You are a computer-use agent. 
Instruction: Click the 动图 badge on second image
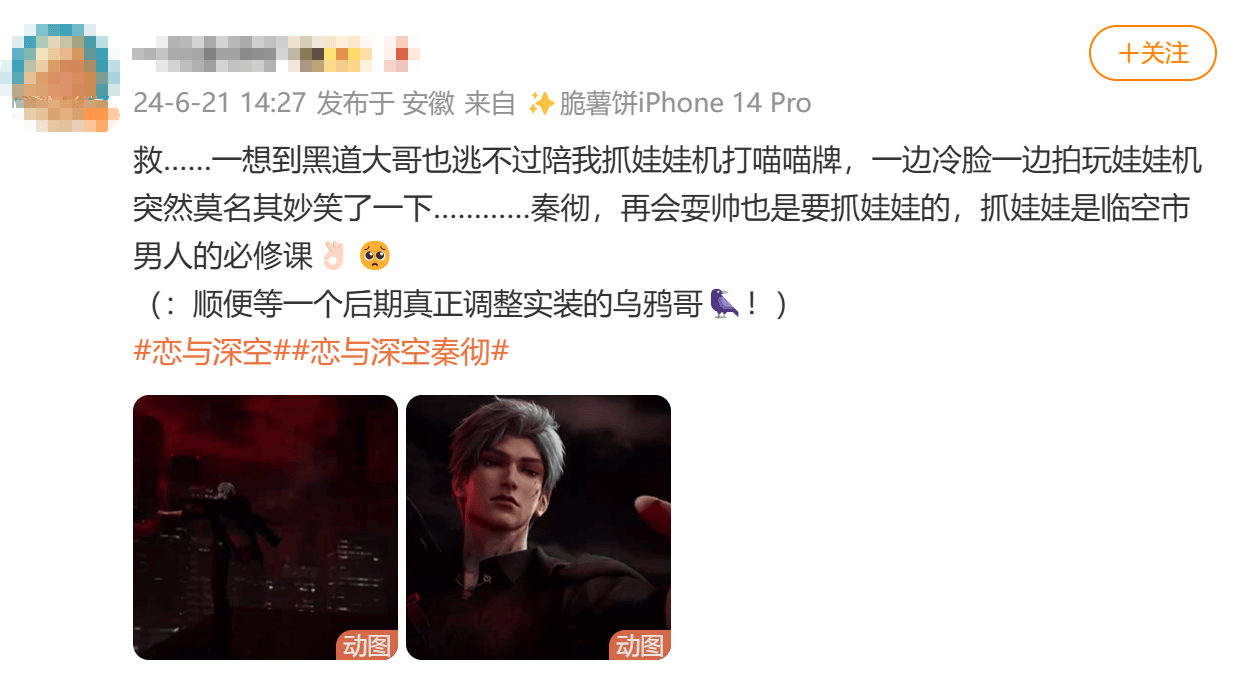point(639,645)
